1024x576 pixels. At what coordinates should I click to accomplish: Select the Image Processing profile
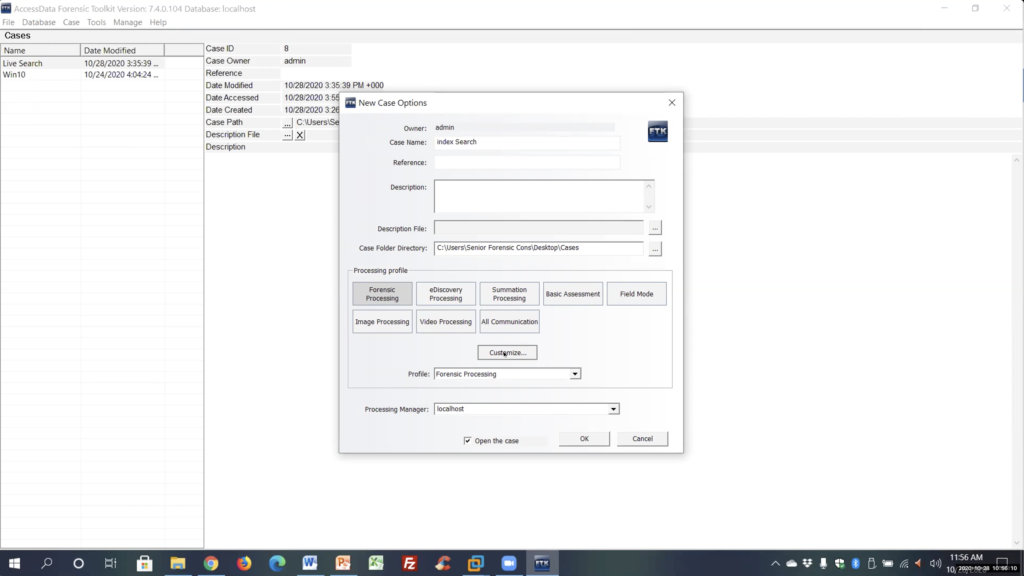tap(382, 322)
